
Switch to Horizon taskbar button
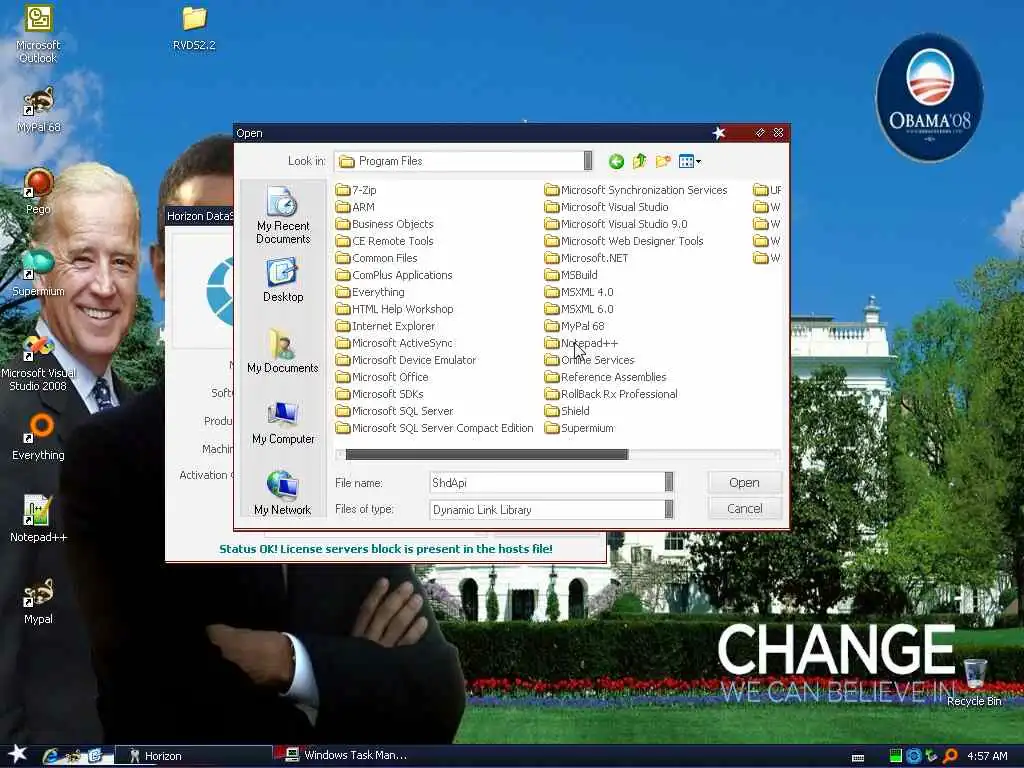tap(194, 756)
